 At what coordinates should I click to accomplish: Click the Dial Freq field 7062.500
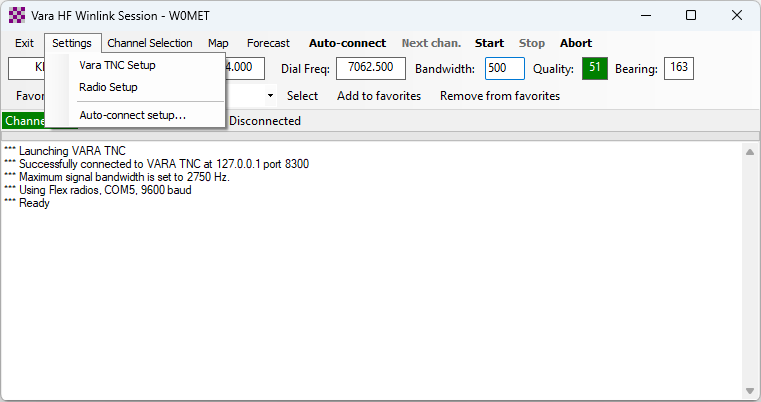point(371,68)
